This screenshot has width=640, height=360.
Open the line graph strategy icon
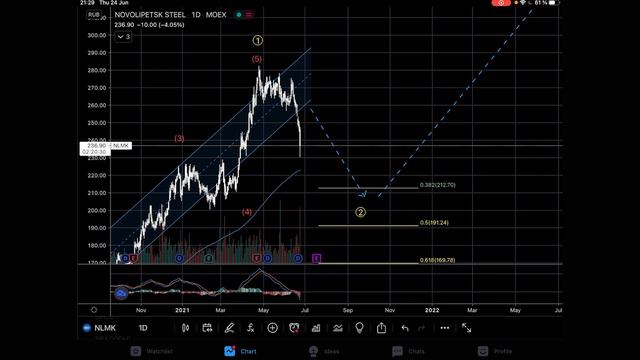click(338, 328)
